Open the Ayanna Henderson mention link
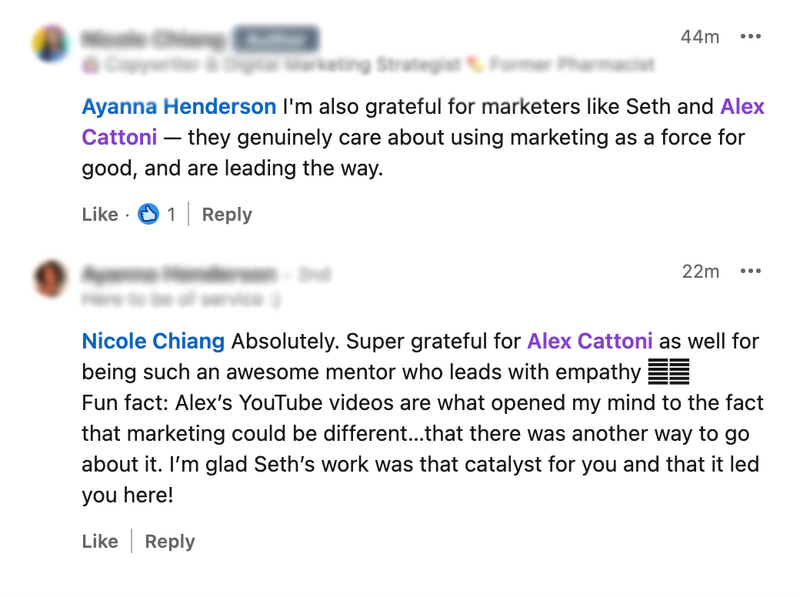 [x=179, y=106]
